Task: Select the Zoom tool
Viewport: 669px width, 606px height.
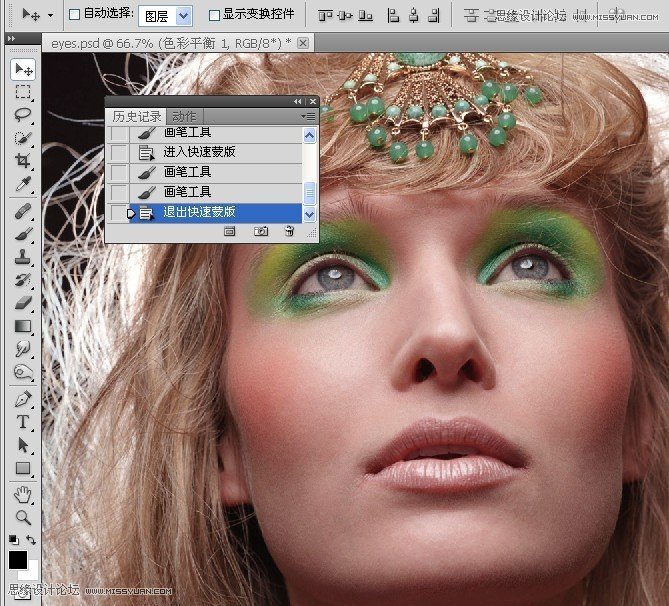Action: pos(23,518)
